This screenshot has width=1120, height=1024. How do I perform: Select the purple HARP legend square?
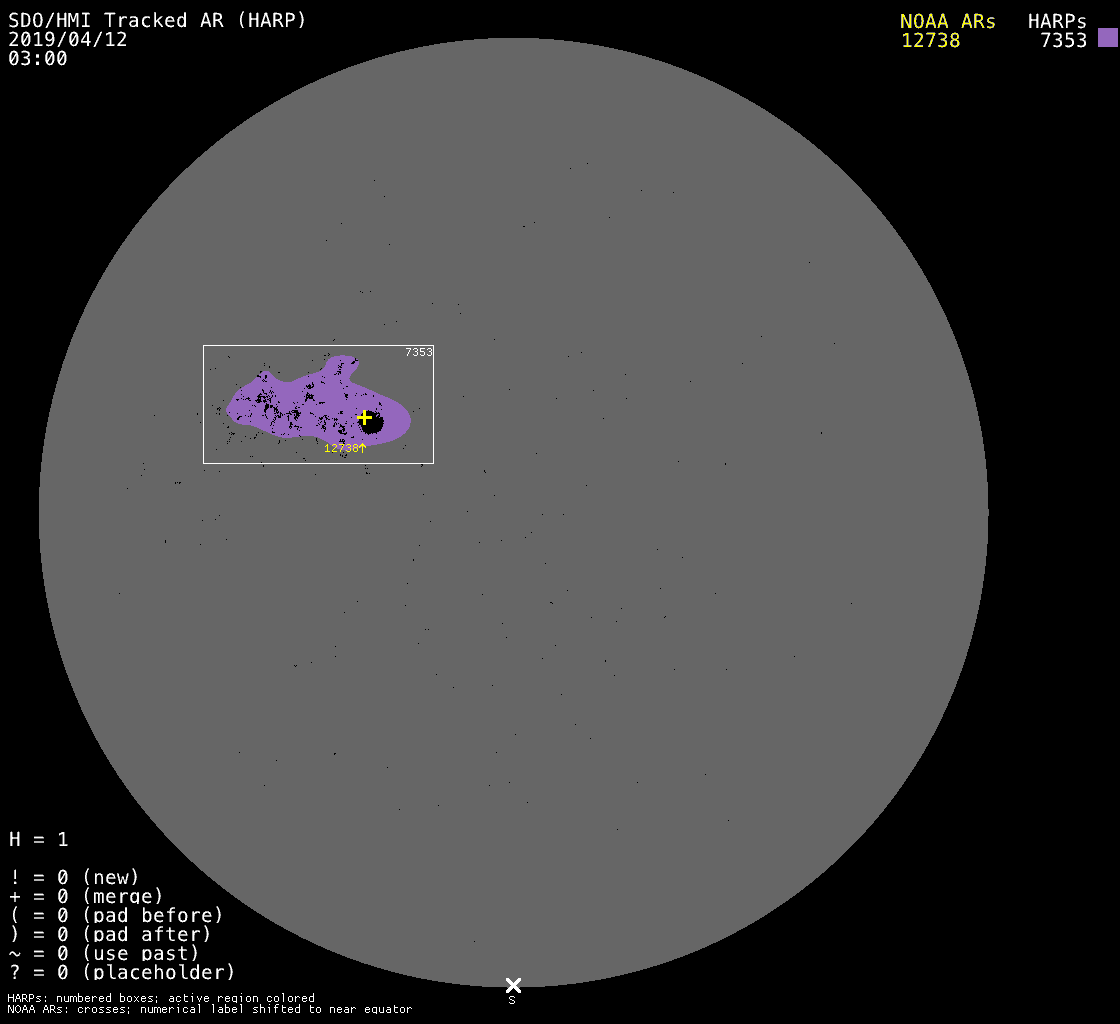[x=1107, y=38]
